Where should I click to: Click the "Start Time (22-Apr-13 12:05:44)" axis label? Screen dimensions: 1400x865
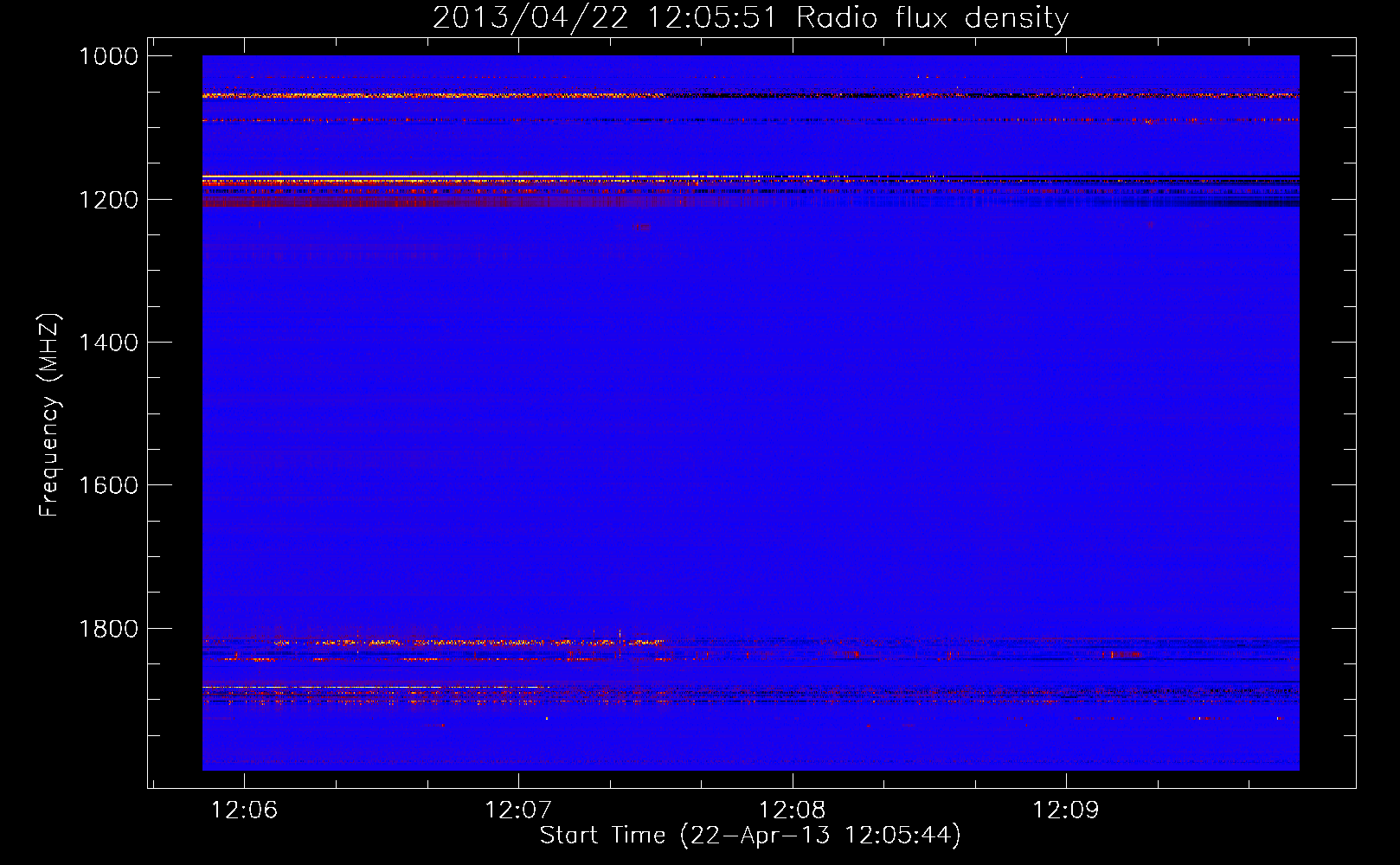pyautogui.click(x=750, y=836)
